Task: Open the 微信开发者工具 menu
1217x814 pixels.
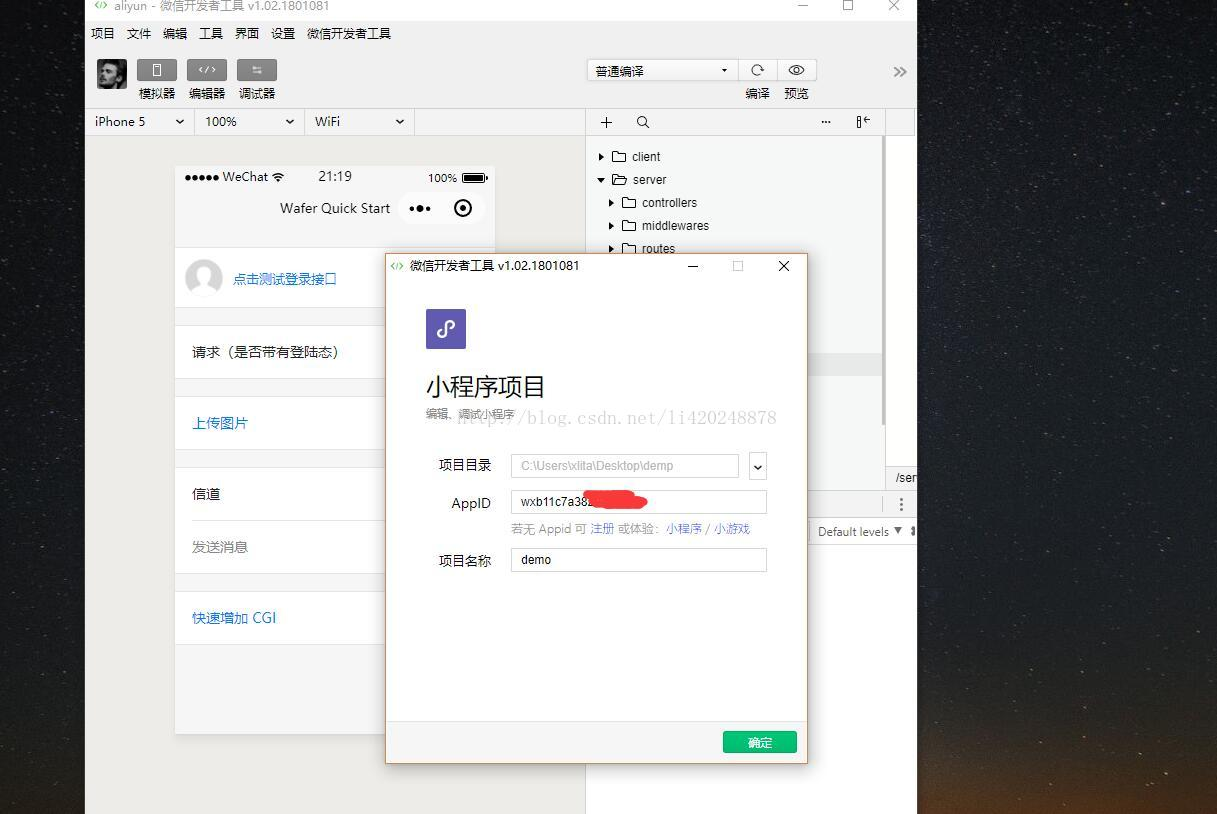Action: pyautogui.click(x=349, y=34)
